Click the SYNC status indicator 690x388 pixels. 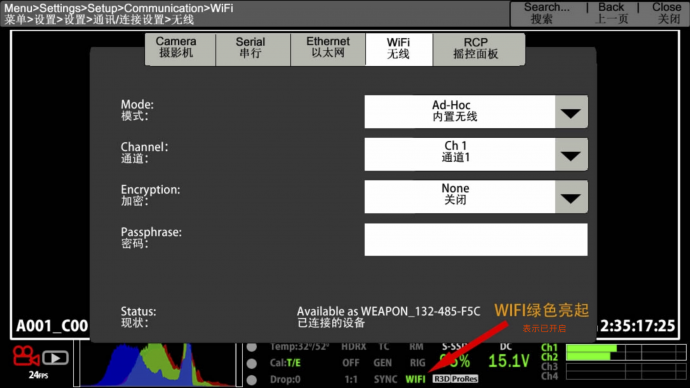(385, 379)
